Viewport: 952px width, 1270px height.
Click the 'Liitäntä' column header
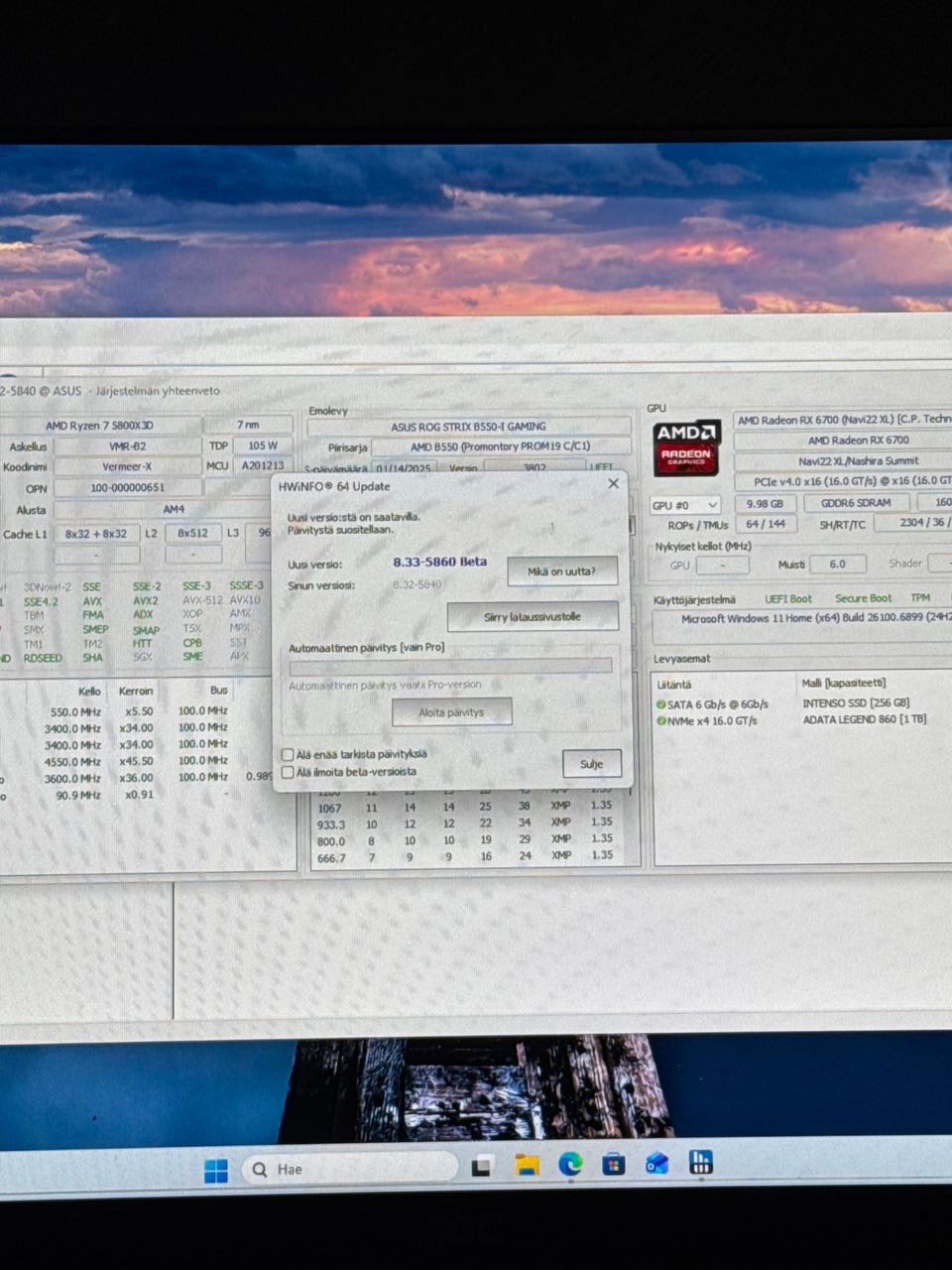pos(674,685)
